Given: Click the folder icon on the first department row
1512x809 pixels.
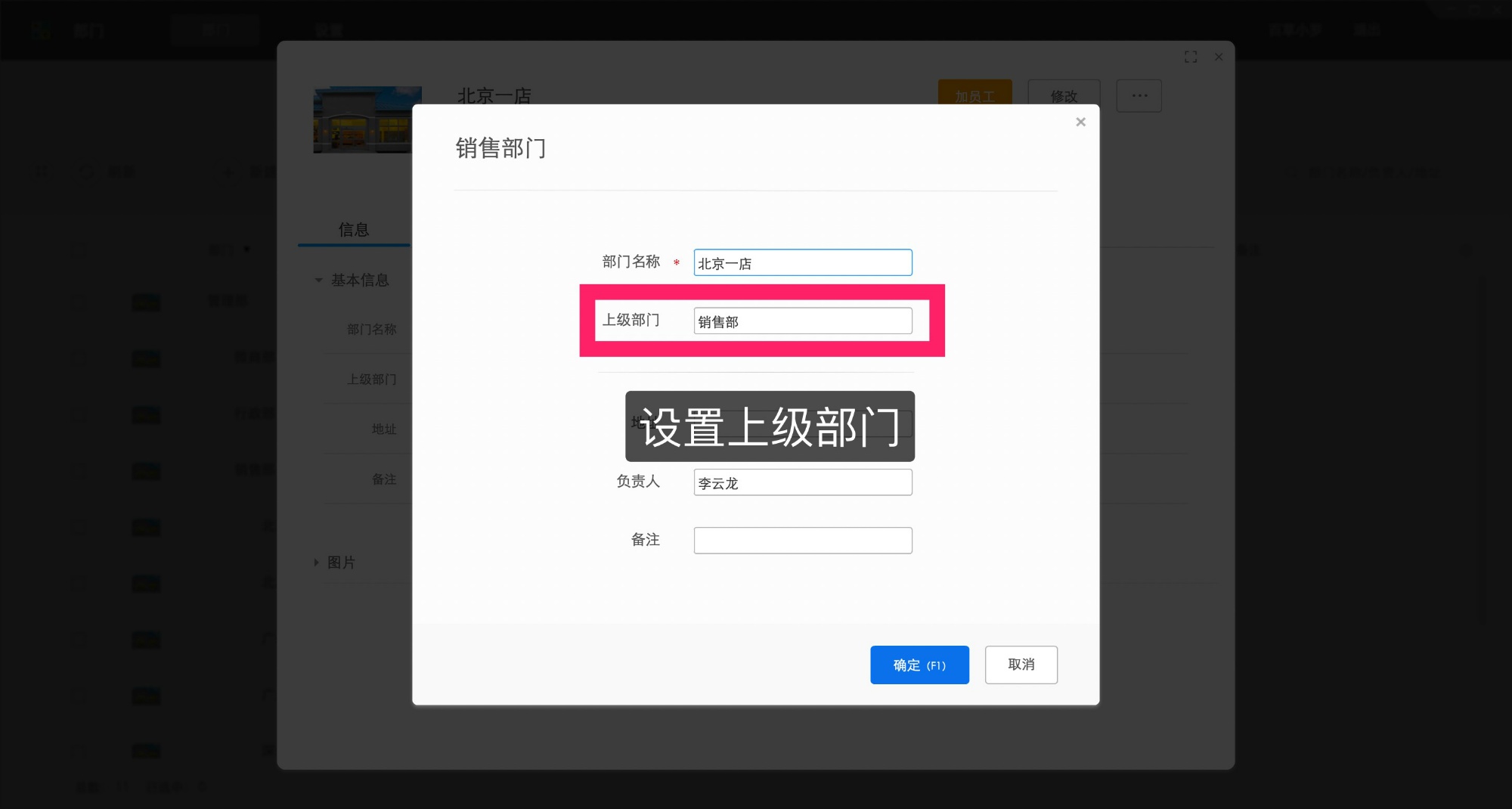Looking at the screenshot, I should (x=146, y=302).
